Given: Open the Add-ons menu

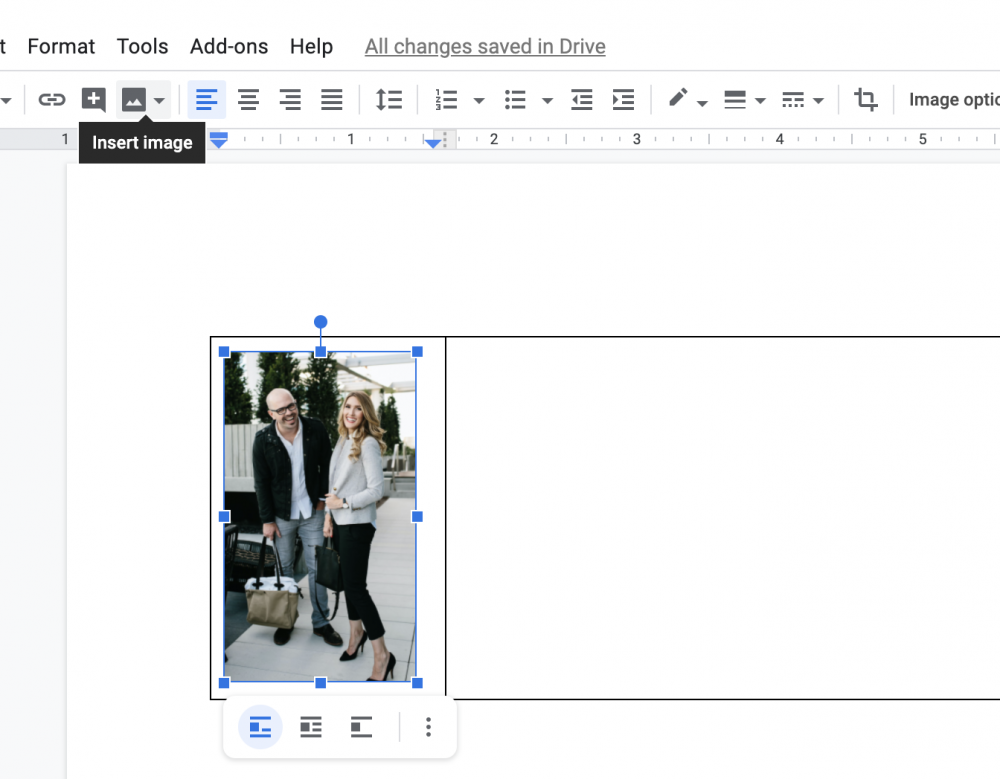Looking at the screenshot, I should [229, 46].
